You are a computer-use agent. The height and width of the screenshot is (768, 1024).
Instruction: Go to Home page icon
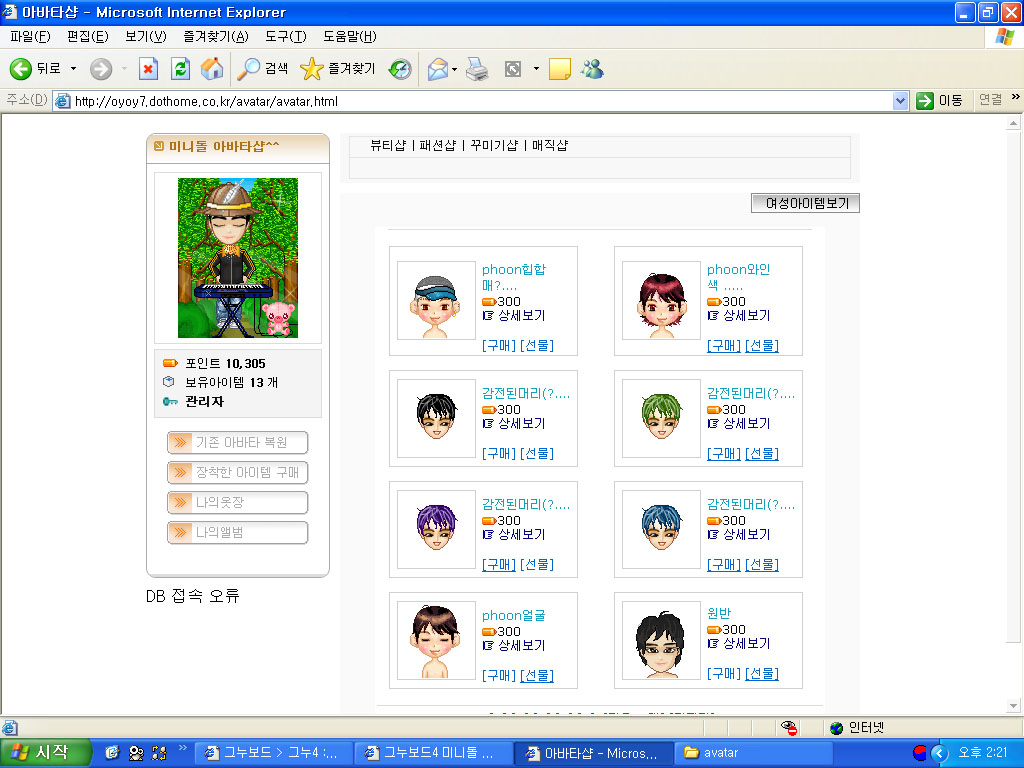211,69
